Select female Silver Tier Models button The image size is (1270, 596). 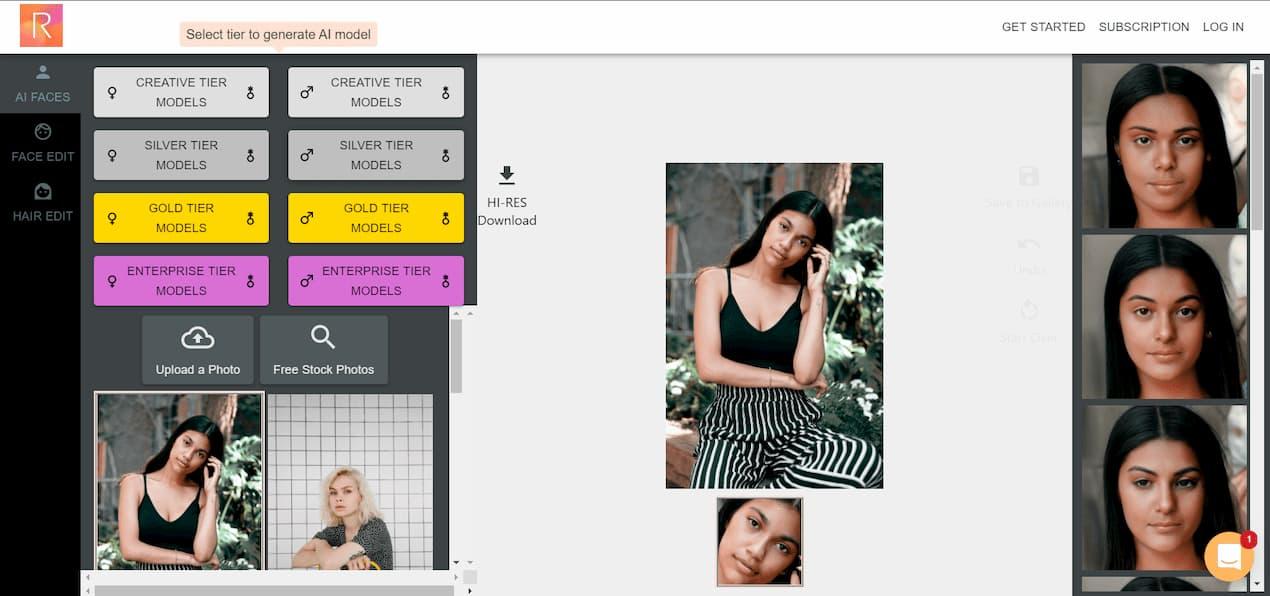click(181, 155)
